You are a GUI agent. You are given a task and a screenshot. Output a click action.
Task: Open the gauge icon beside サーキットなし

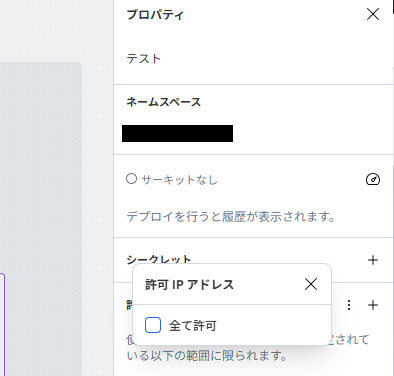[373, 179]
